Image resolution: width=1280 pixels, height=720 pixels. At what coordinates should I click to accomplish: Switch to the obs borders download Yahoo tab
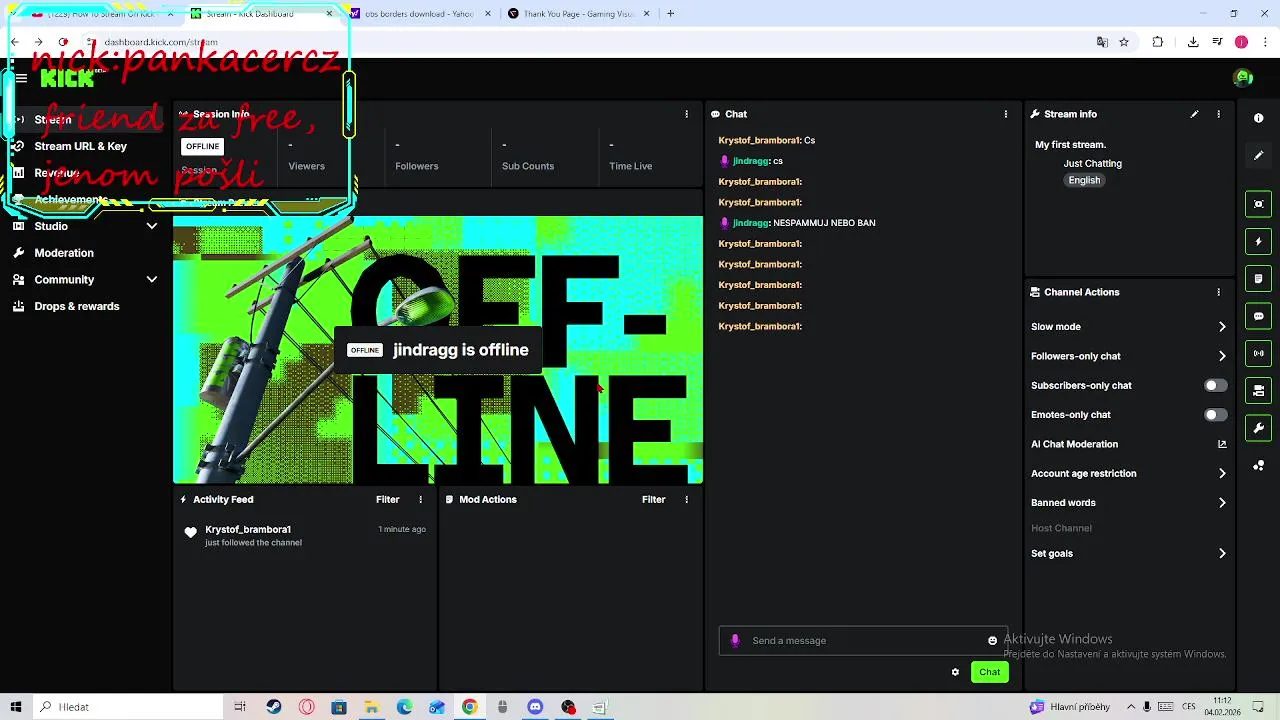pos(420,14)
